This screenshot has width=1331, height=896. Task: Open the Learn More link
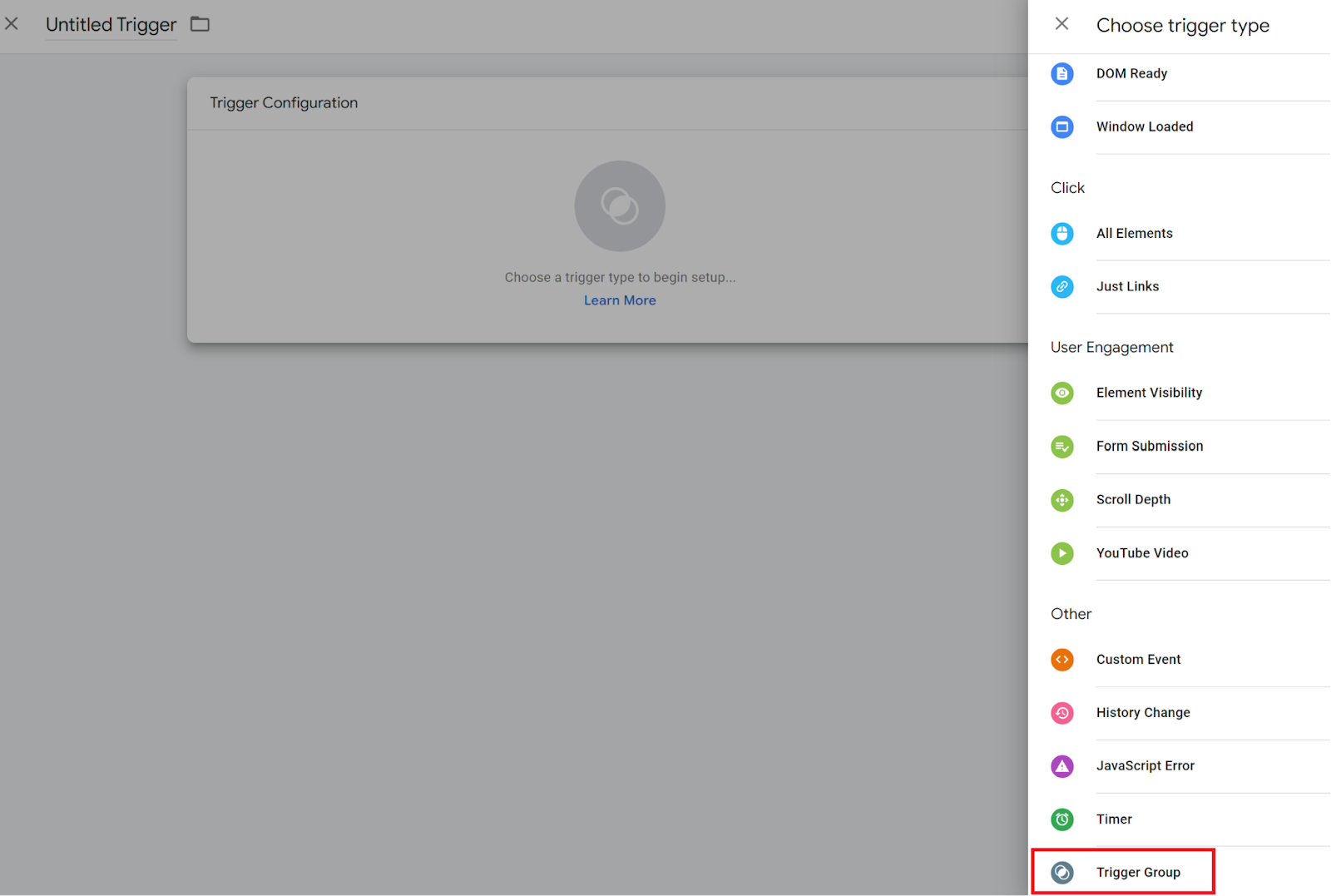click(x=620, y=300)
